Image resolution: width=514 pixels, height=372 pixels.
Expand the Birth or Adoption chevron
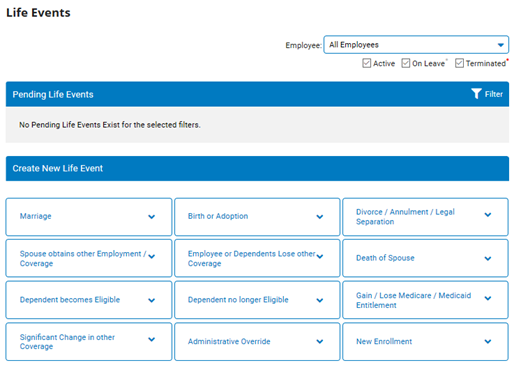pos(320,217)
